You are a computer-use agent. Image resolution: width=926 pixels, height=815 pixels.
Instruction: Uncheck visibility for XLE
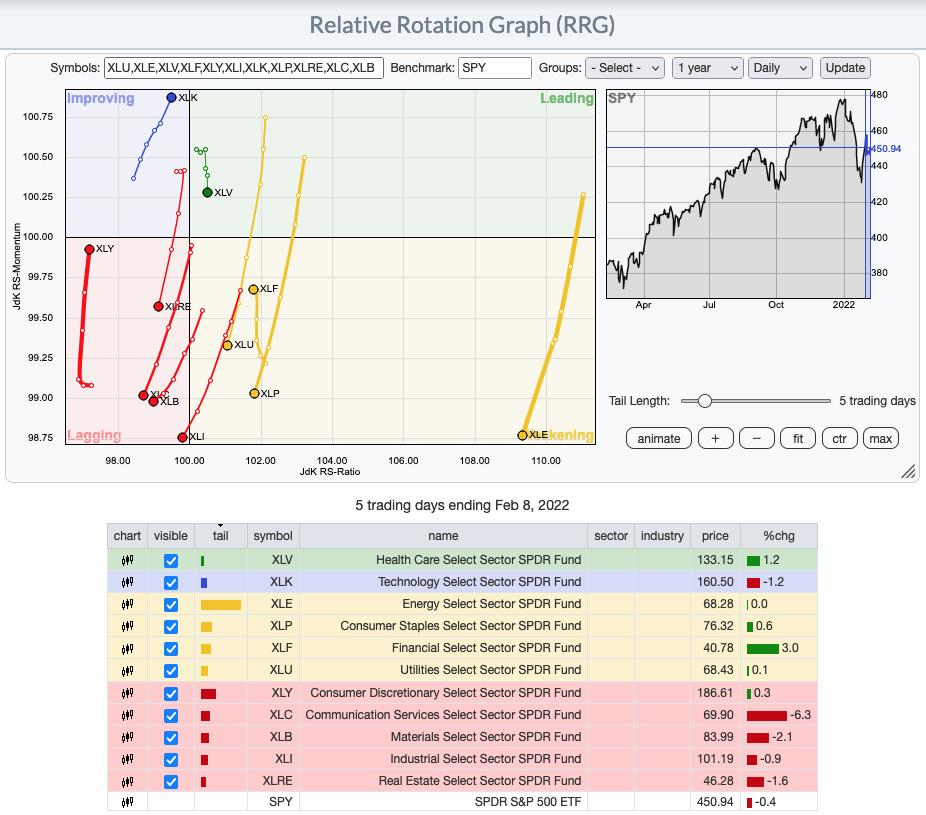point(171,605)
